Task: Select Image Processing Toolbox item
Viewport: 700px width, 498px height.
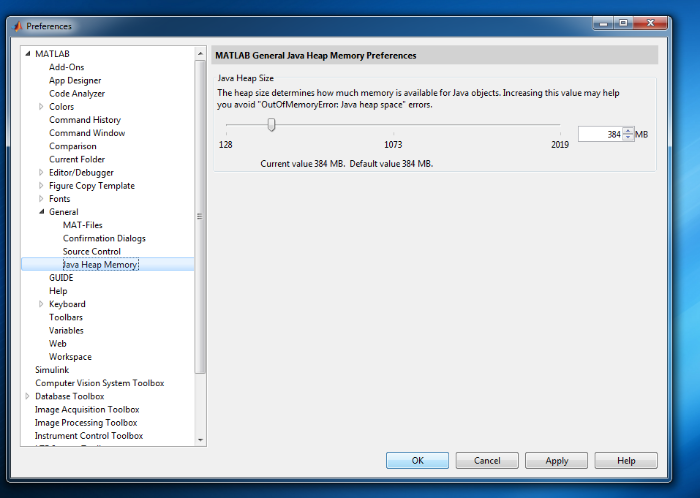Action: 86,423
